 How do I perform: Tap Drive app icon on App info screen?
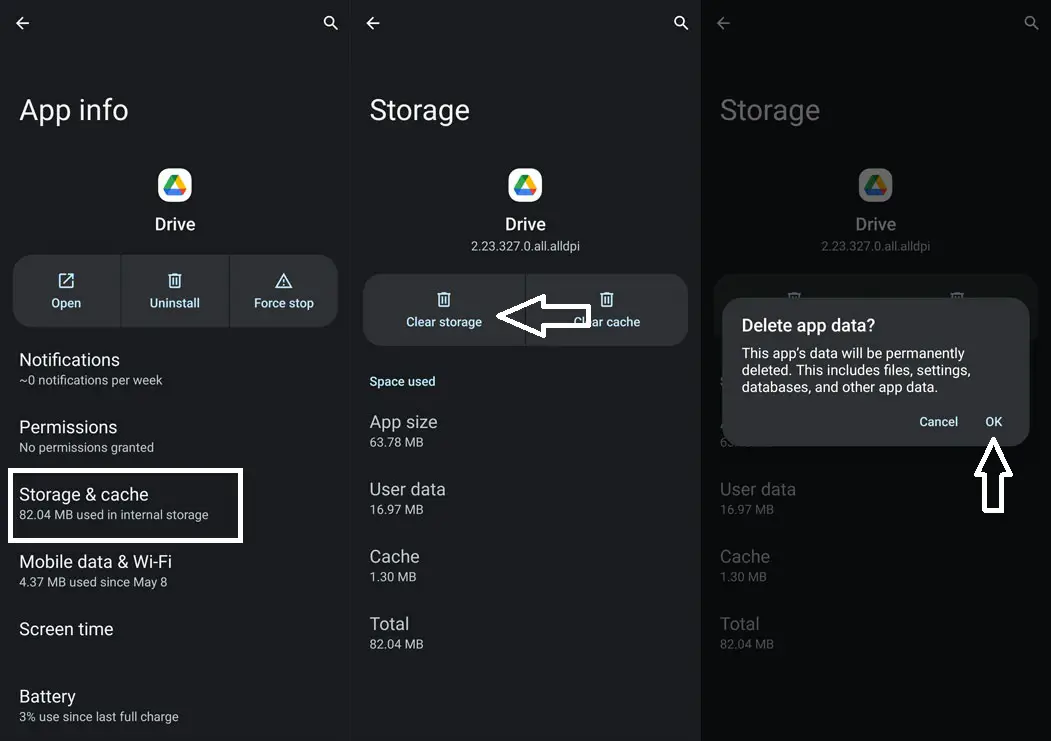[175, 185]
